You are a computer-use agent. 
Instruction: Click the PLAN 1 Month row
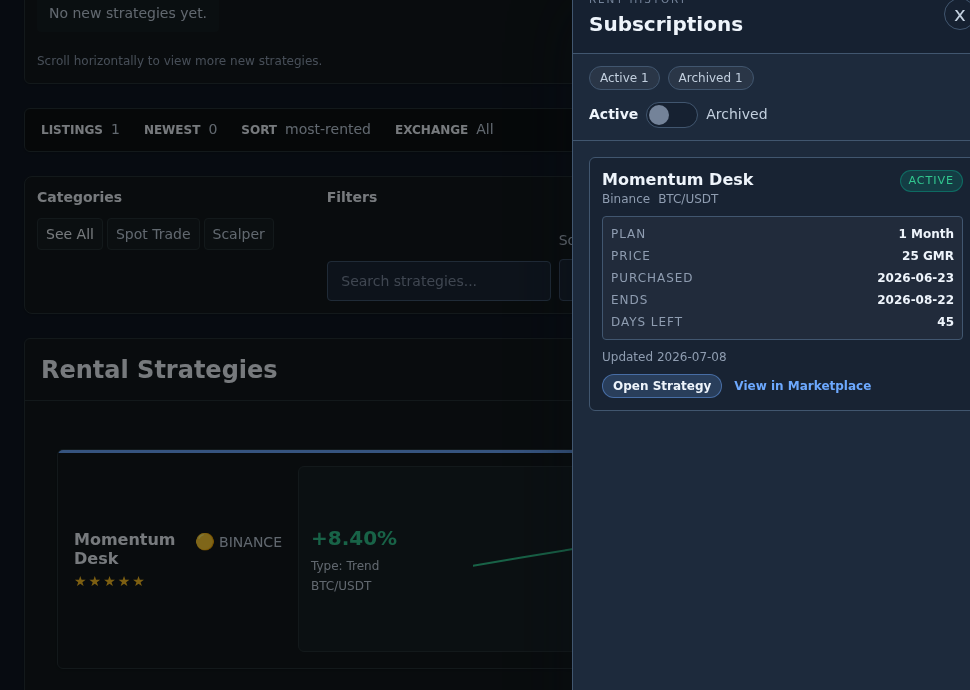782,234
